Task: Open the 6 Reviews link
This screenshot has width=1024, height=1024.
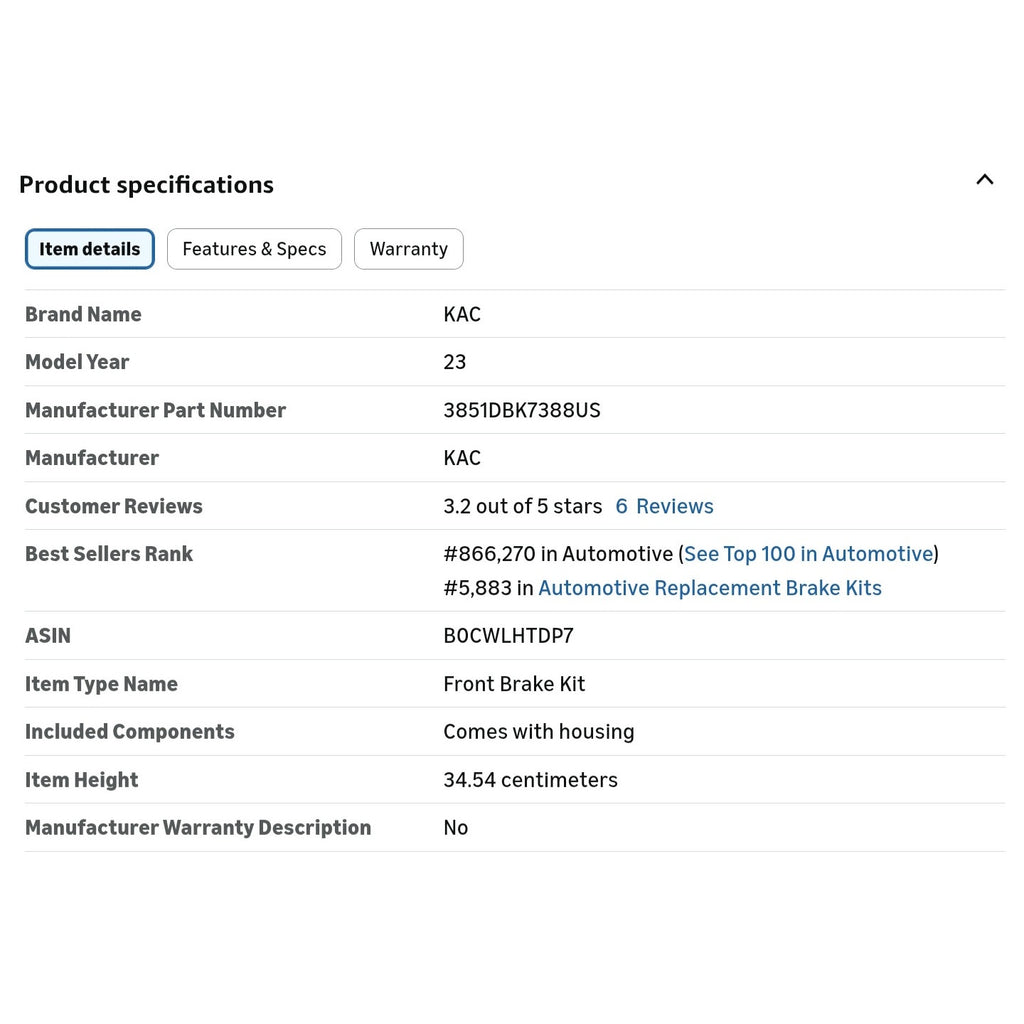Action: pyautogui.click(x=664, y=506)
